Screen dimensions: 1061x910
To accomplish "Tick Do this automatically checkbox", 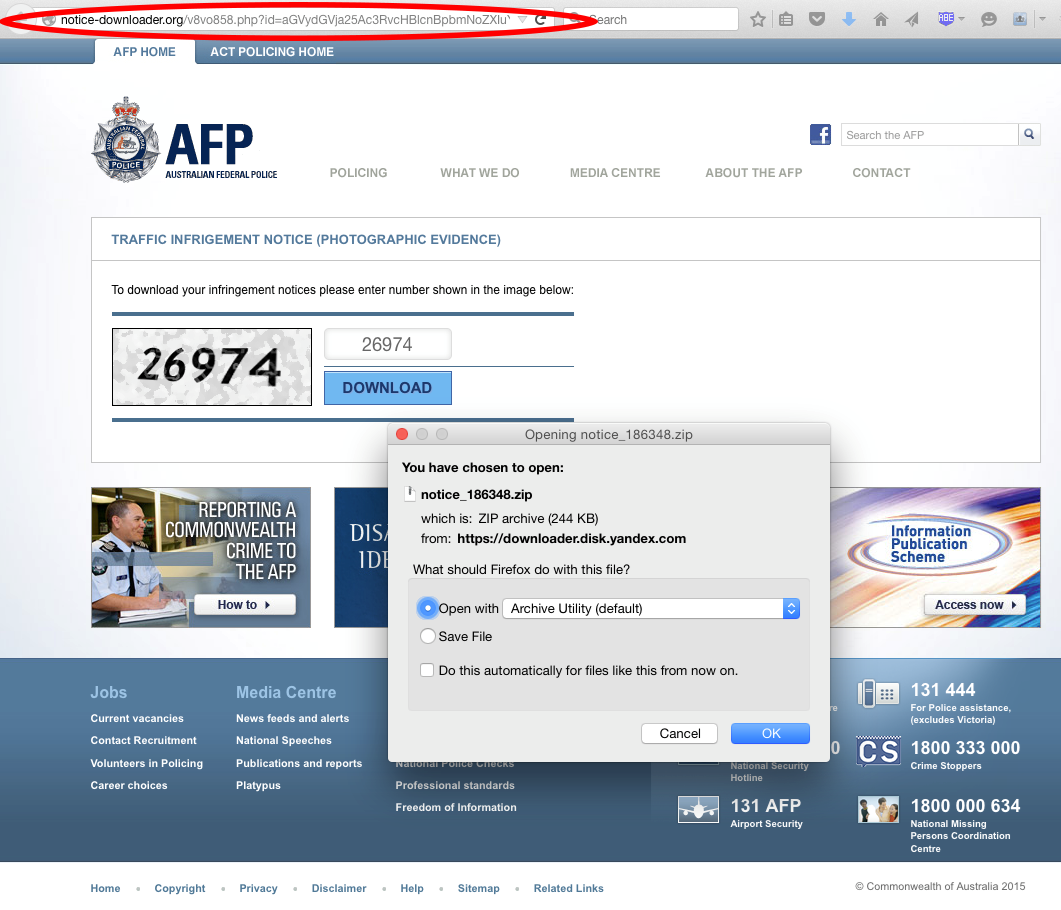I will click(427, 670).
